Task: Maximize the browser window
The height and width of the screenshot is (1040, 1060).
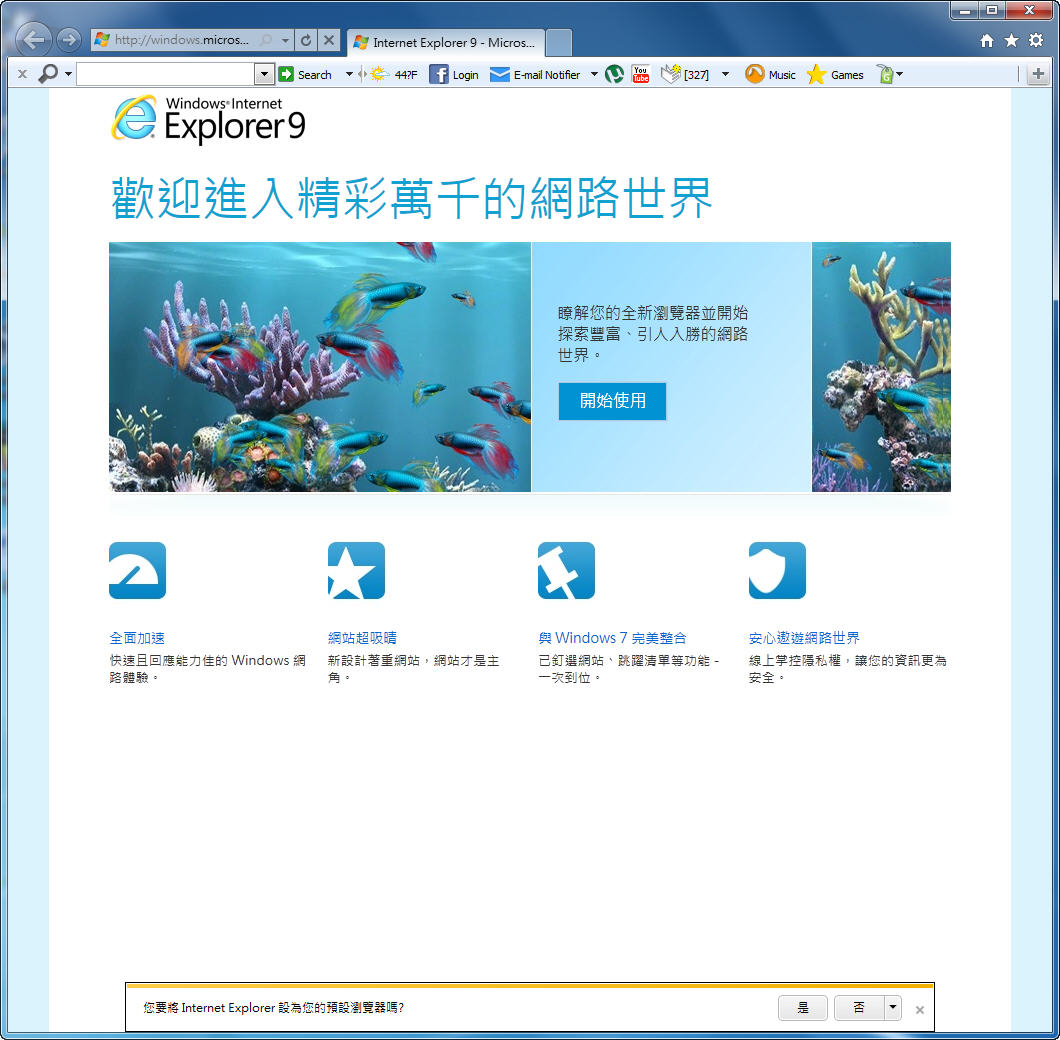Action: 992,11
